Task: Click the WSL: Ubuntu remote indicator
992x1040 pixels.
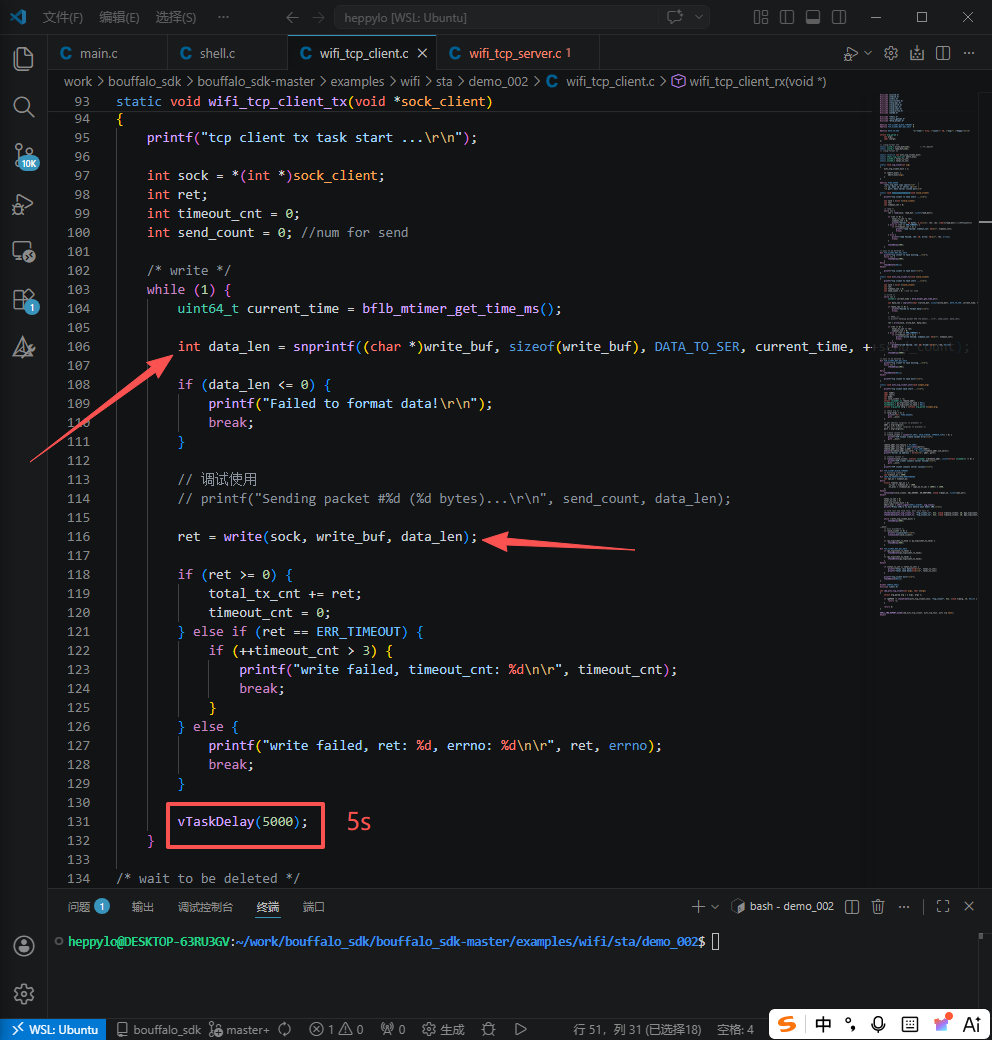Action: click(53, 1029)
